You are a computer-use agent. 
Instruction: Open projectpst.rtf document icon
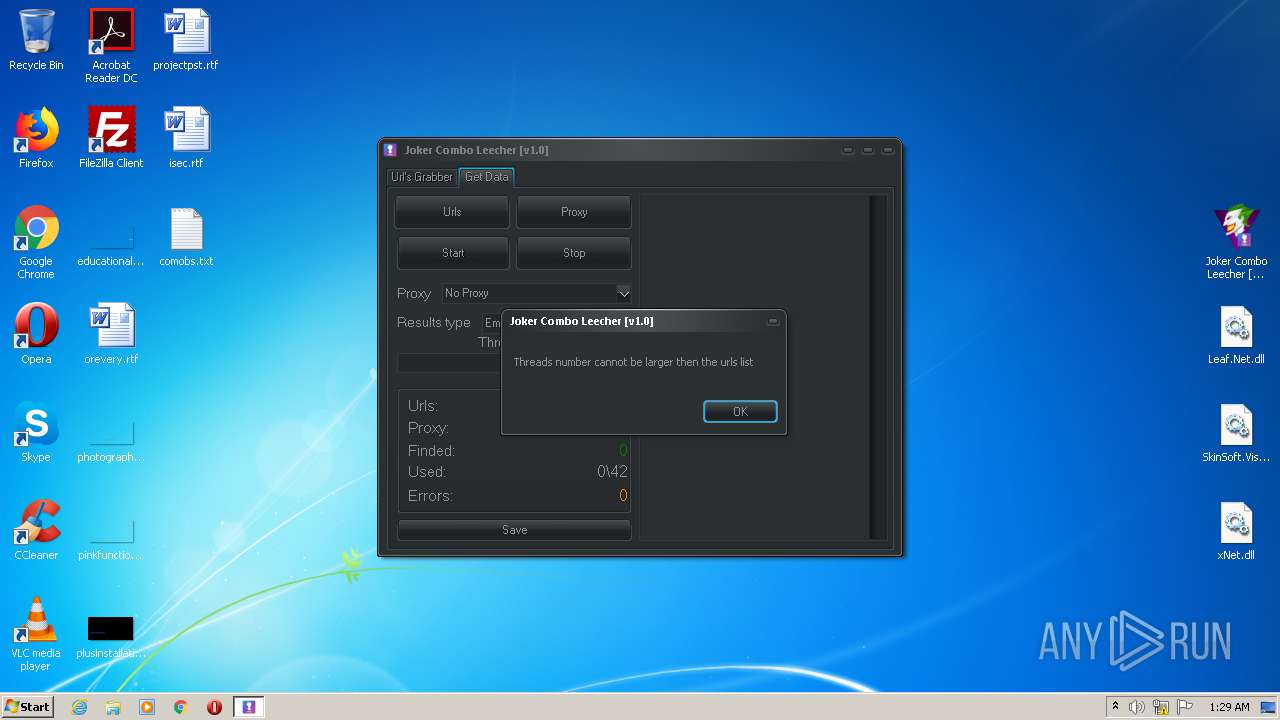(186, 40)
